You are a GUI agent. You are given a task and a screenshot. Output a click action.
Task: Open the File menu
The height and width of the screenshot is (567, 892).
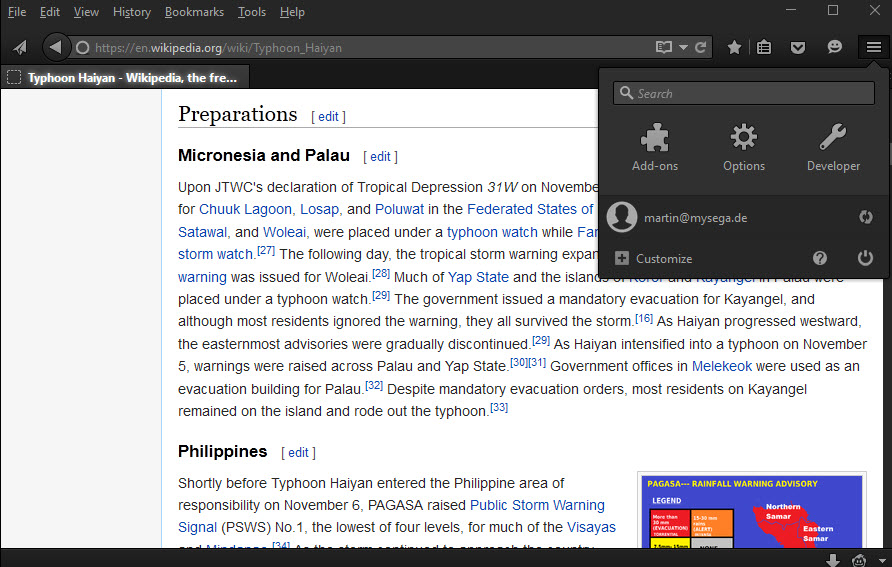point(17,12)
